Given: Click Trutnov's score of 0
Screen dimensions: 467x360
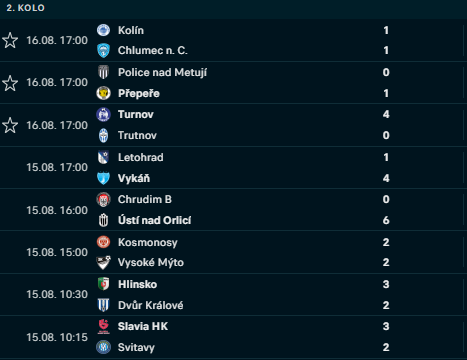Looking at the screenshot, I should (386, 135).
